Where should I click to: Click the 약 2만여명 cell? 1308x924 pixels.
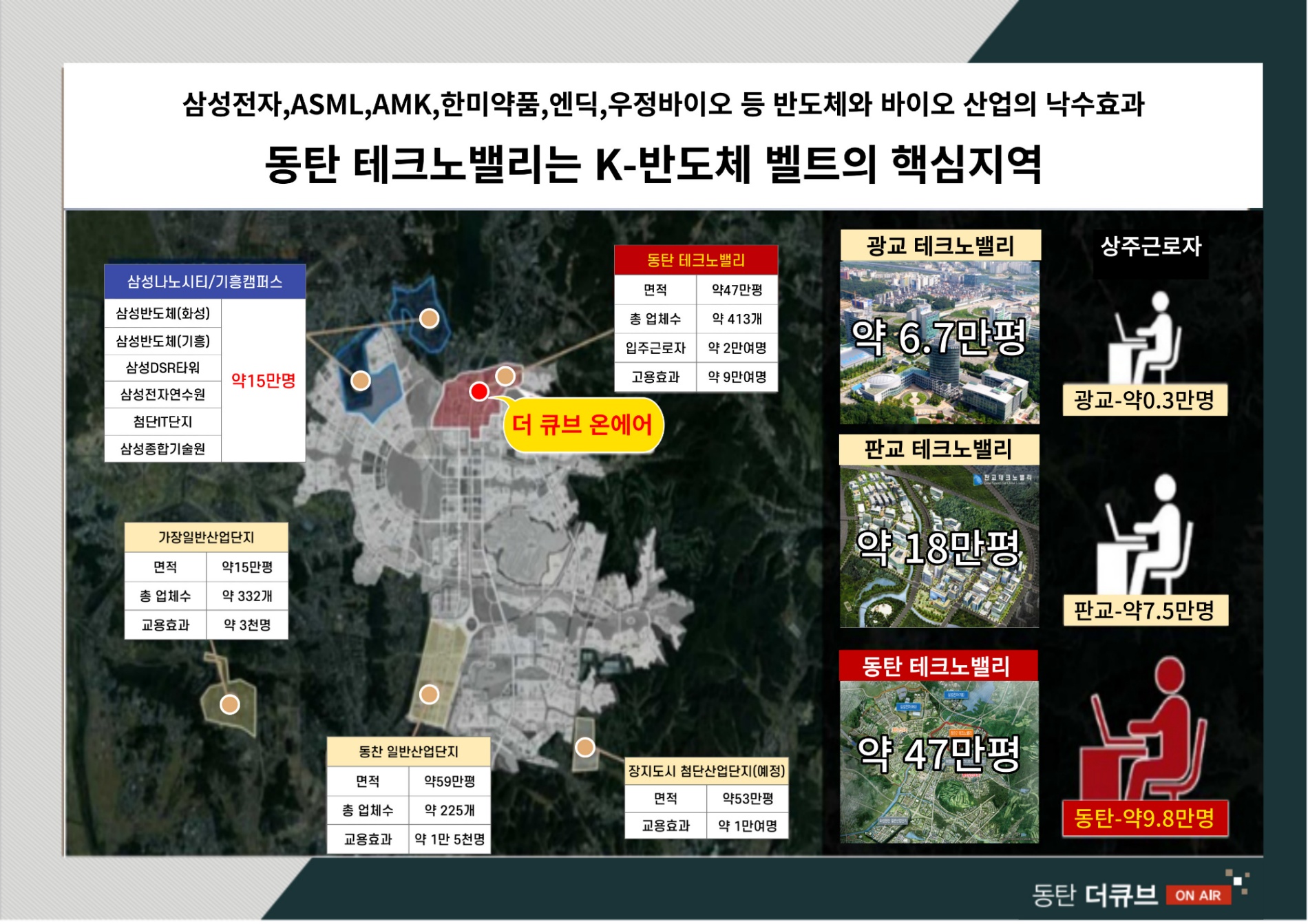click(737, 348)
